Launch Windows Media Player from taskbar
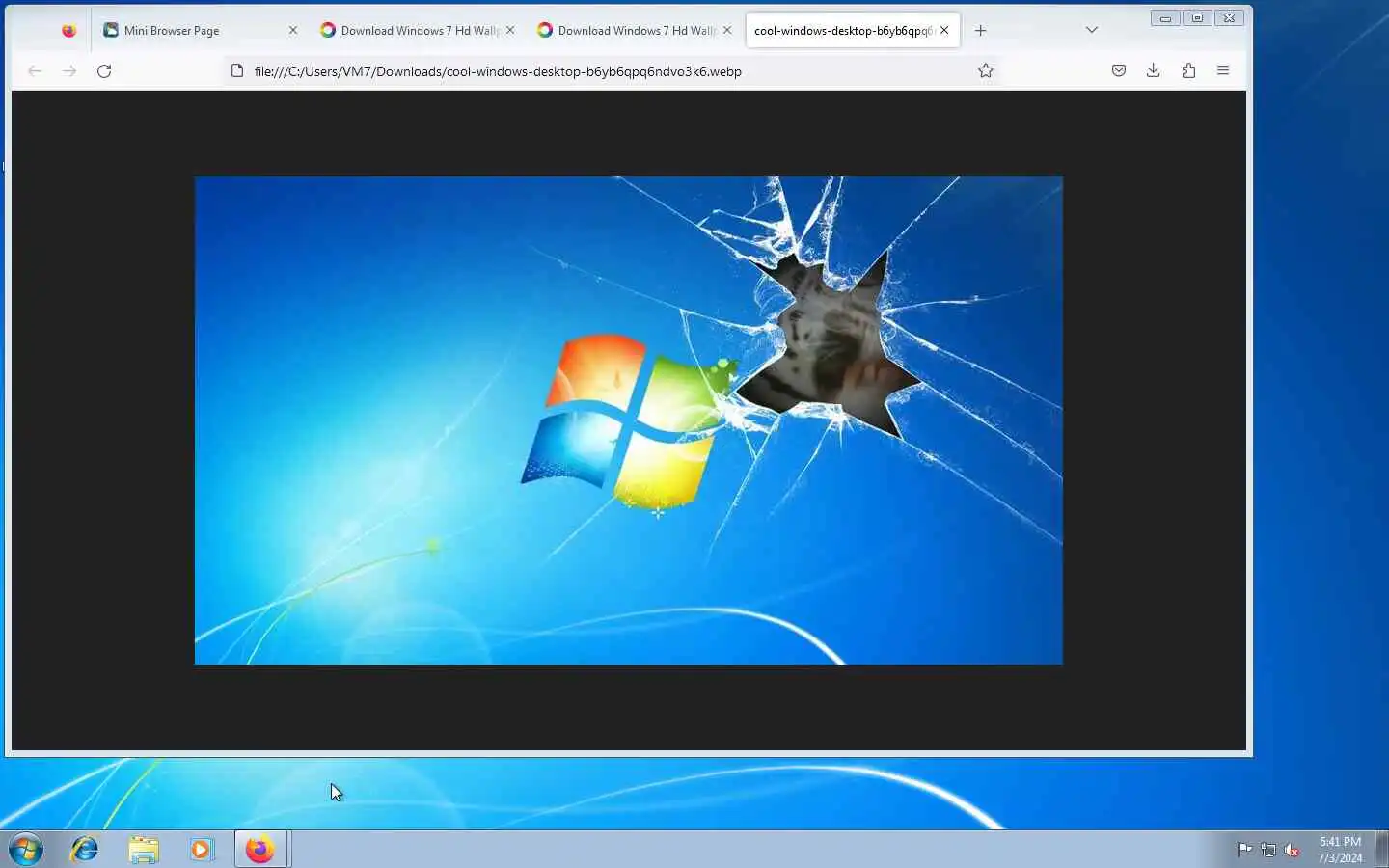Viewport: 1389px width, 868px height. (x=202, y=850)
